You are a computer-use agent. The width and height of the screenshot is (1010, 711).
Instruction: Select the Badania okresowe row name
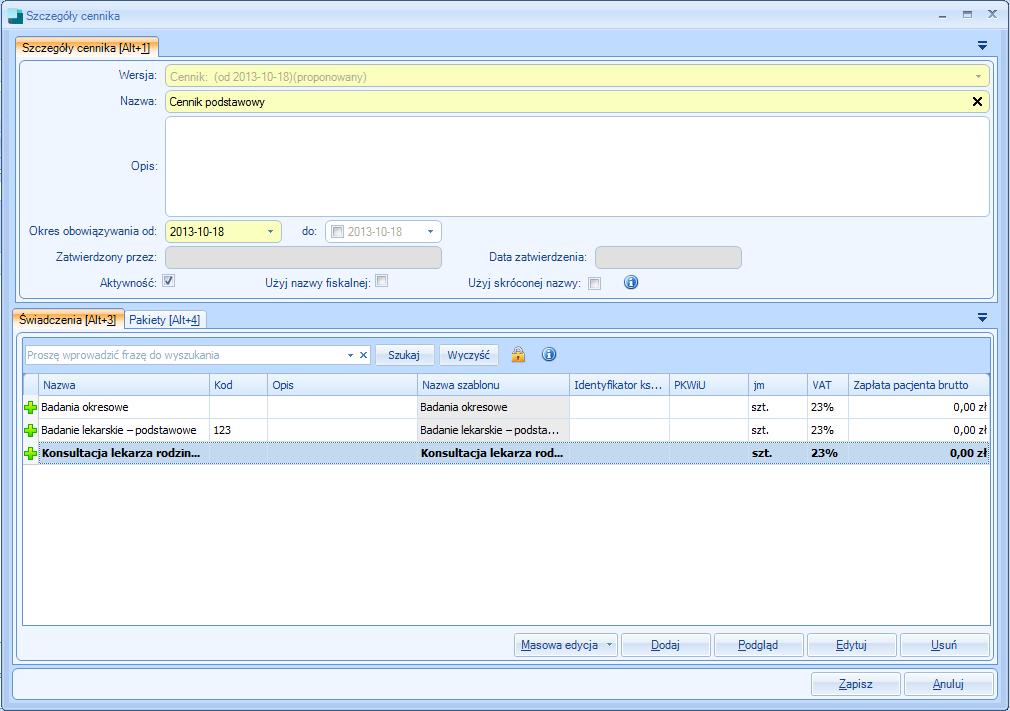tap(84, 408)
